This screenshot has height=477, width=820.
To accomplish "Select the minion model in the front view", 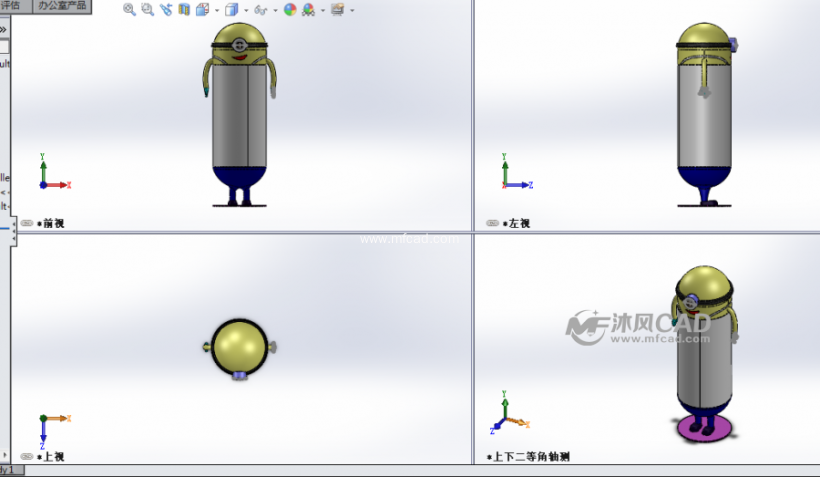I will click(x=240, y=115).
